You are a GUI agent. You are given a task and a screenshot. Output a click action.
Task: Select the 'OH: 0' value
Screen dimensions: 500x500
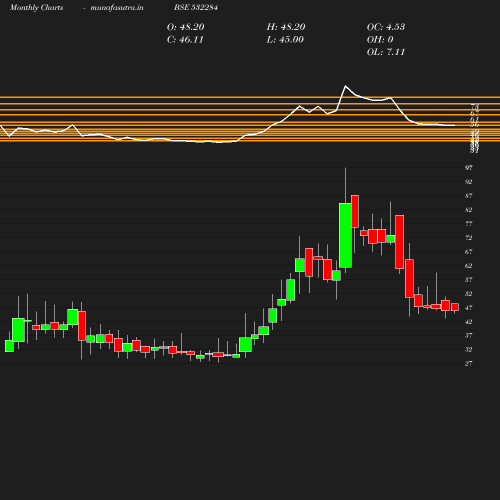pos(380,40)
